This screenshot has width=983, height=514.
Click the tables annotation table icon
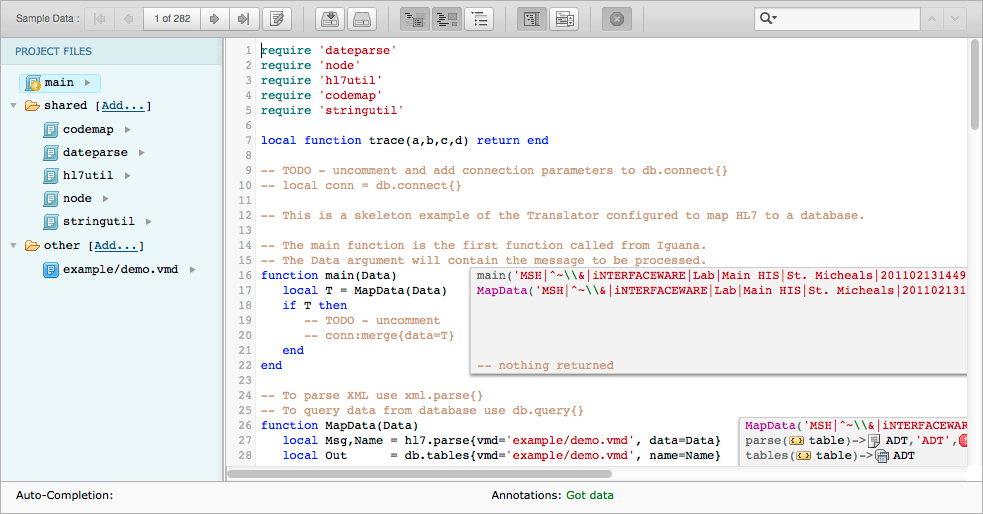pos(803,456)
